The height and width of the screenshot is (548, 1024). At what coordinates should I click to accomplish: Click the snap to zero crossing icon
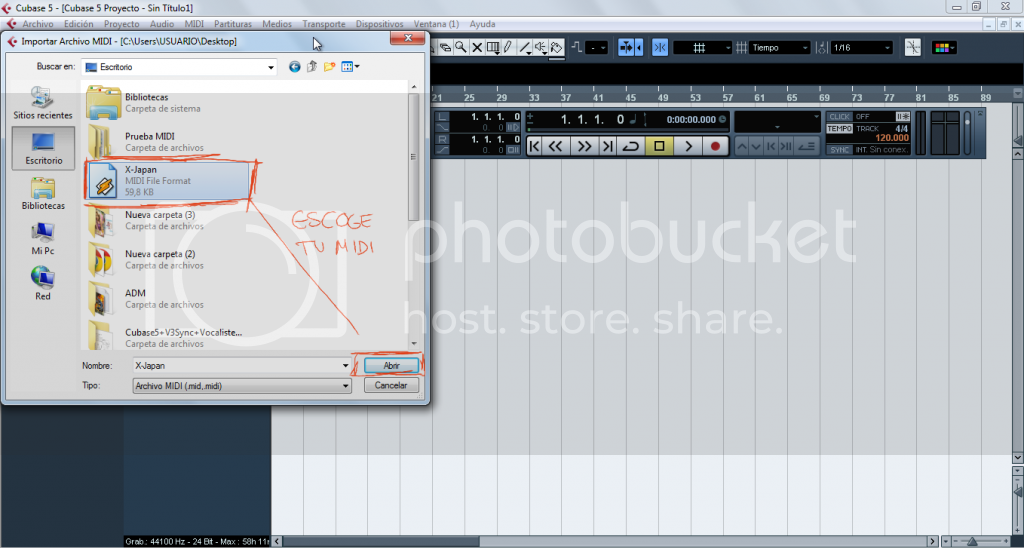click(912, 48)
